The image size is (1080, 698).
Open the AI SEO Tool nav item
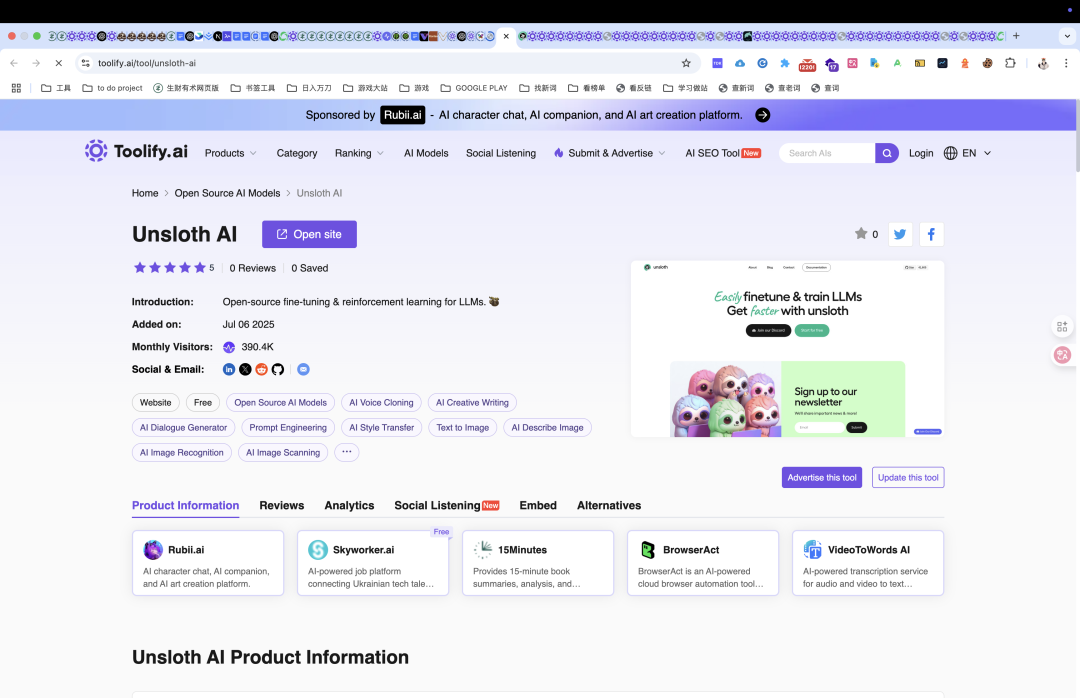tap(723, 153)
